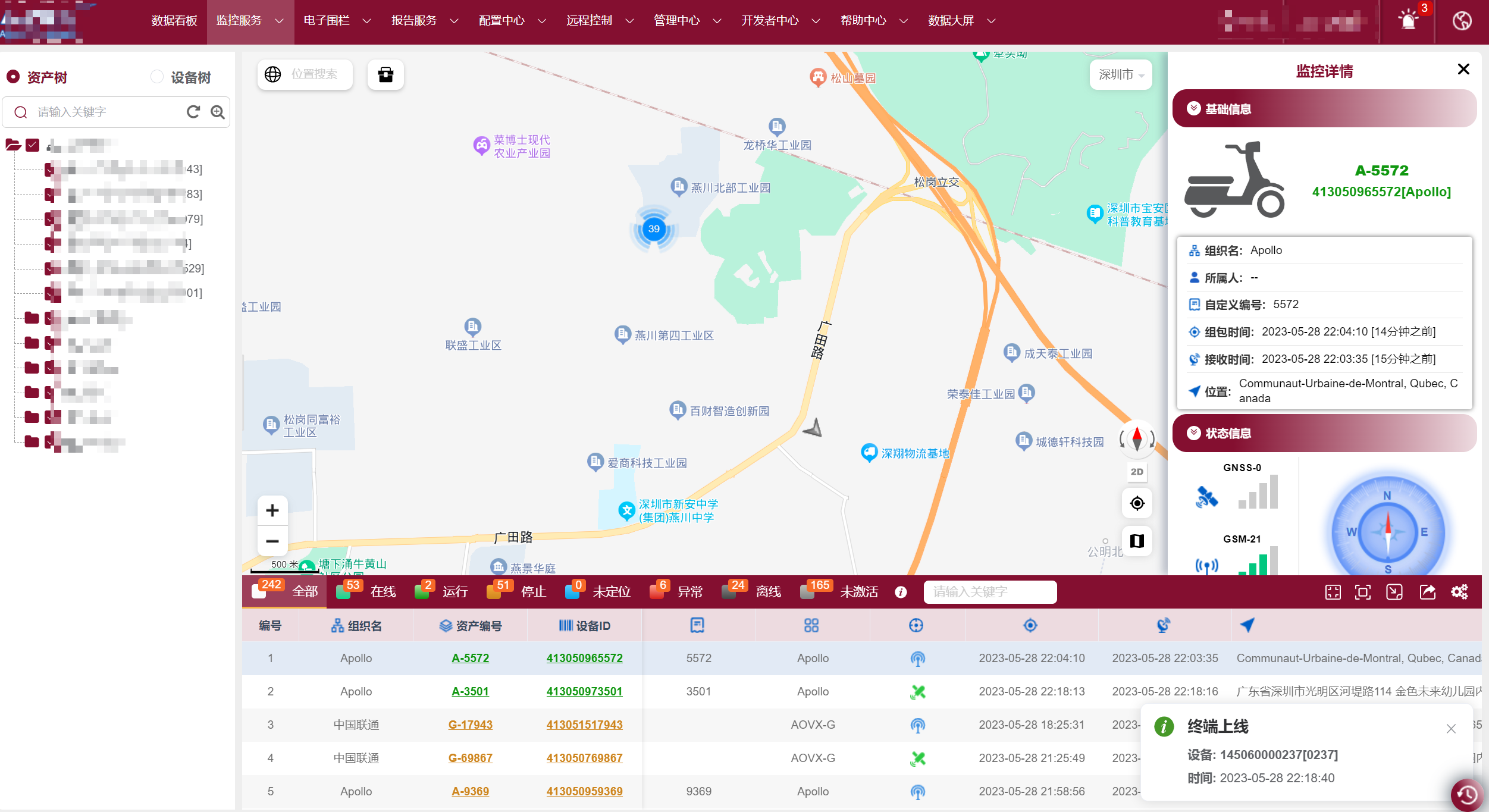This screenshot has width=1489, height=812.
Task: Switch map to 2D view
Action: [x=1137, y=472]
